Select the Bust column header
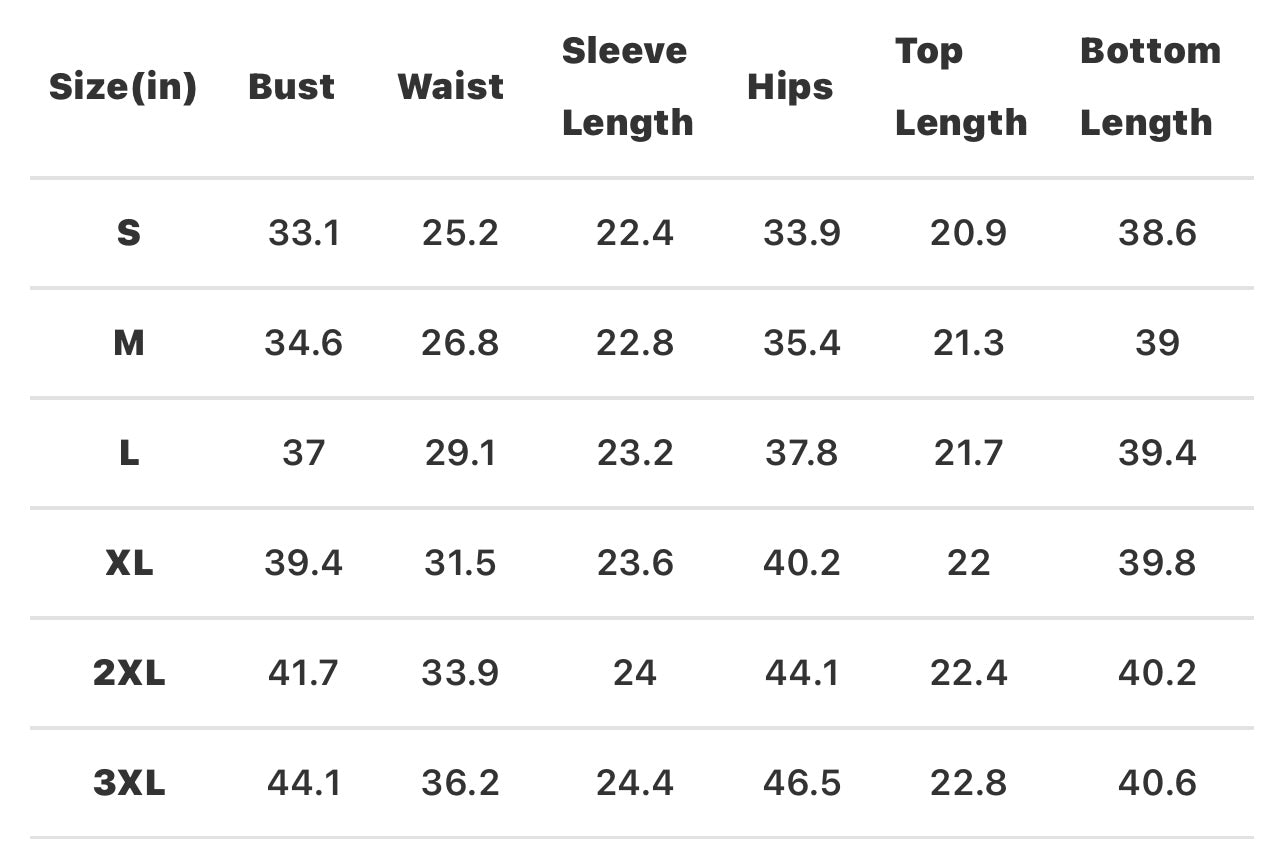1284x848 pixels. click(292, 87)
